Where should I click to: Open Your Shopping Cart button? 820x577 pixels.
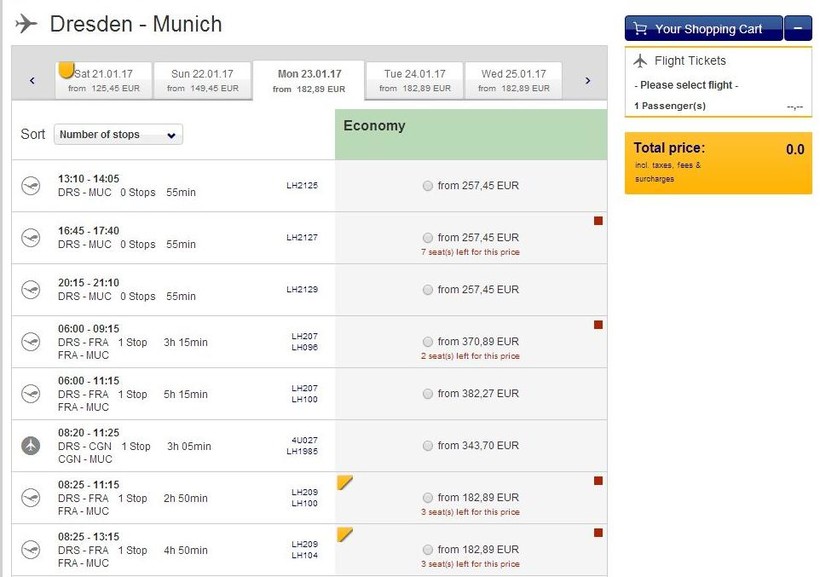702,29
